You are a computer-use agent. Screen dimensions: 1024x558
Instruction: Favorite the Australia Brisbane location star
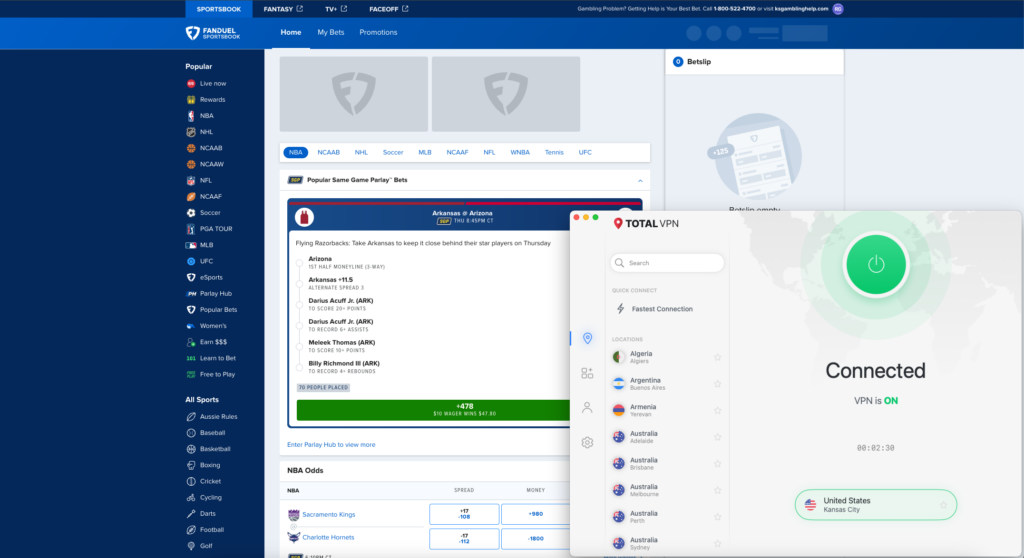[717, 464]
